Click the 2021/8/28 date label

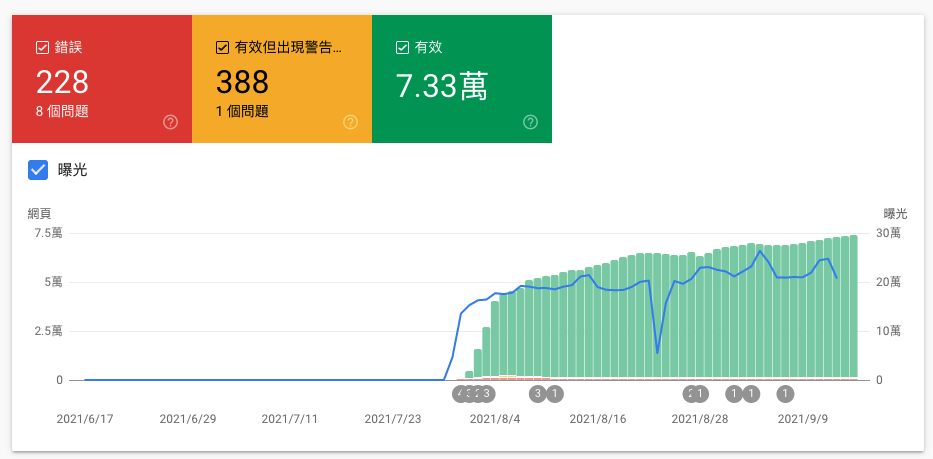click(700, 419)
